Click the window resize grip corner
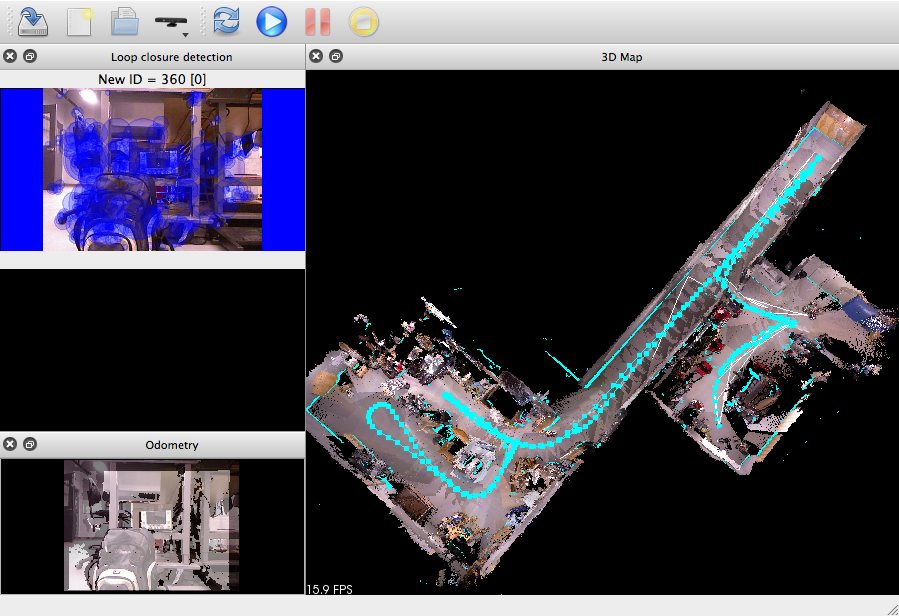The image size is (899, 616). tap(891, 608)
